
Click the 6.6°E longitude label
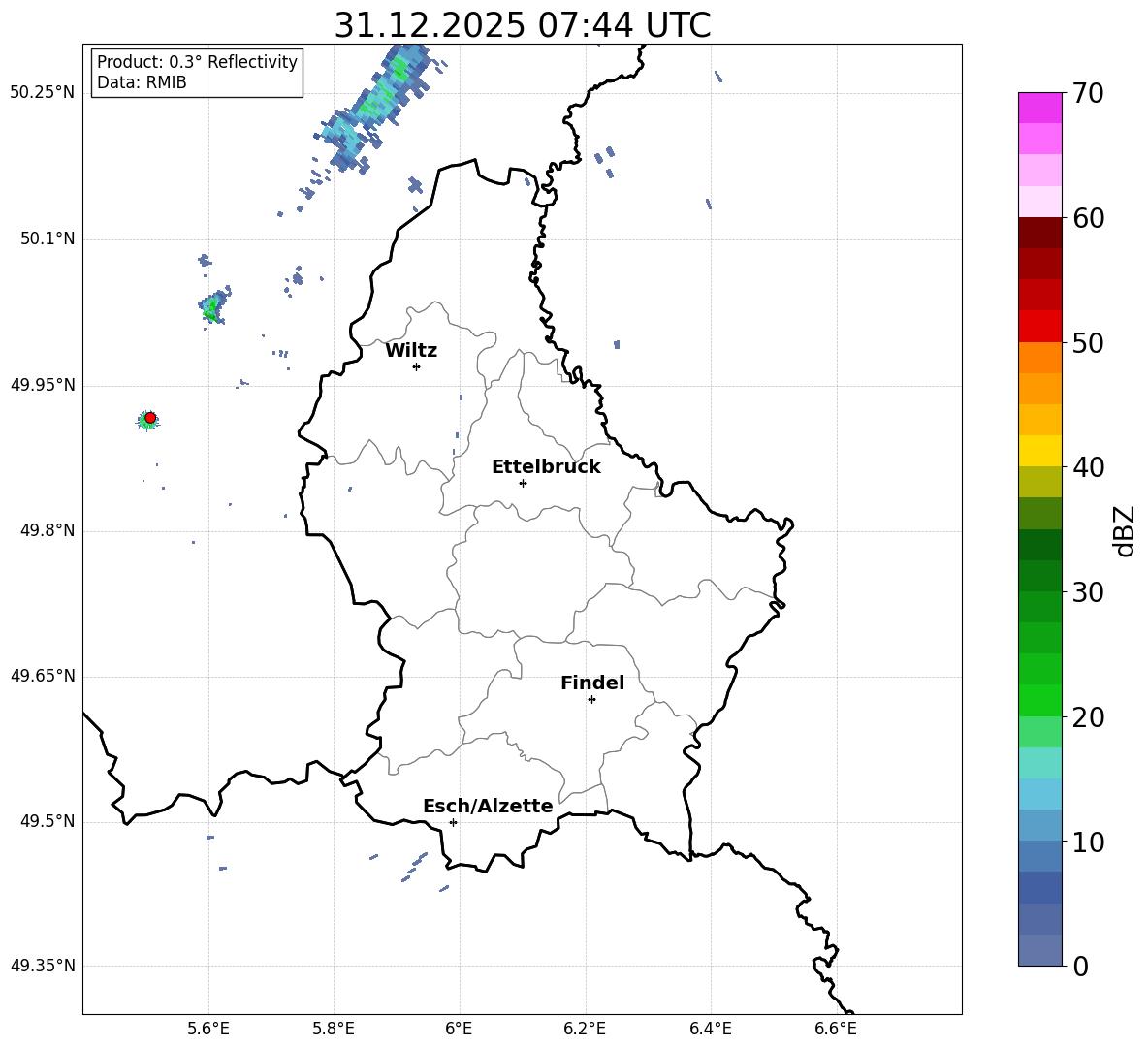836,1029
